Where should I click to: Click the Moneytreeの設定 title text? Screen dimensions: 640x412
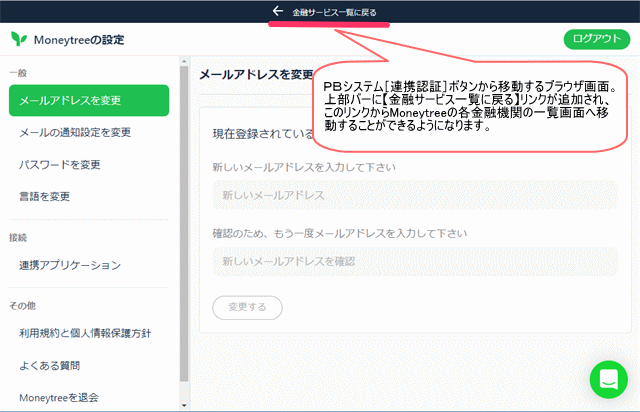click(79, 40)
